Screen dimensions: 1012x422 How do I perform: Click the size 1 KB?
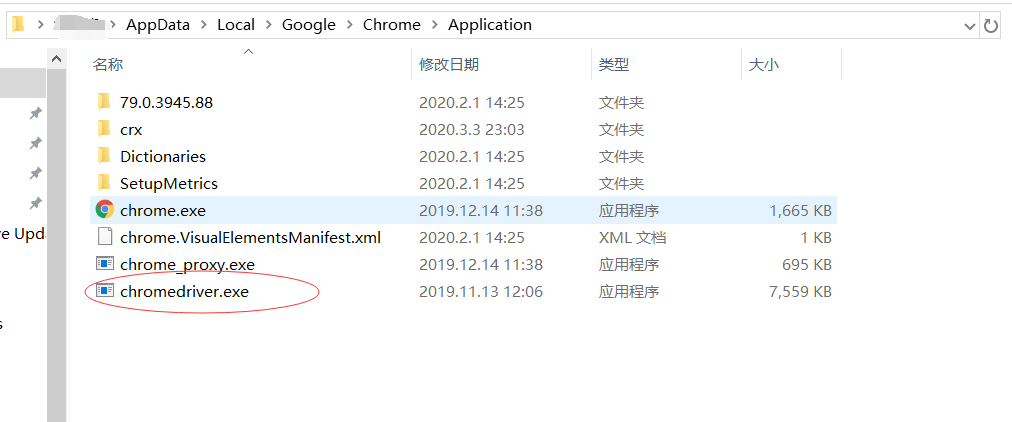pyautogui.click(x=816, y=237)
